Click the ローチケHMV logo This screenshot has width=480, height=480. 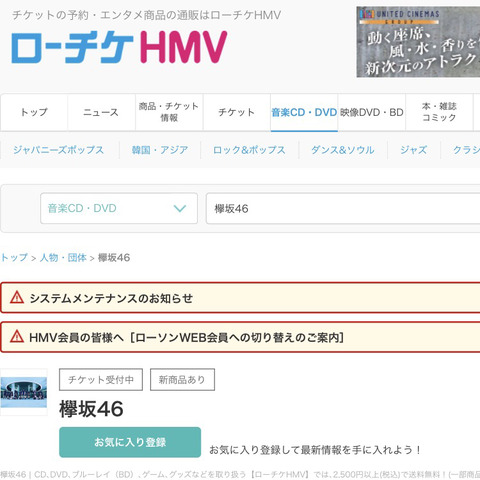tap(119, 47)
